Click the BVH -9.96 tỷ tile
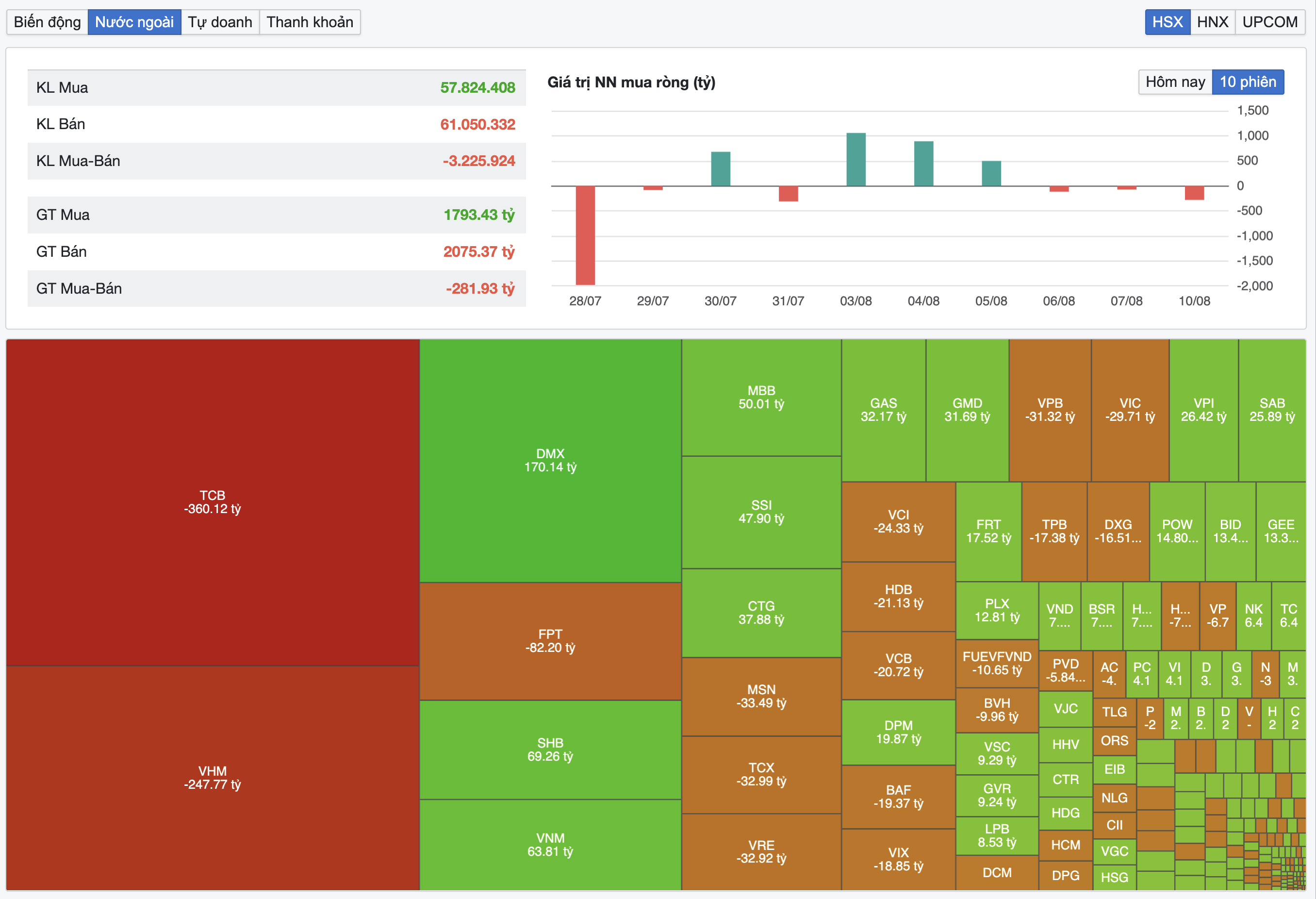 click(x=997, y=710)
